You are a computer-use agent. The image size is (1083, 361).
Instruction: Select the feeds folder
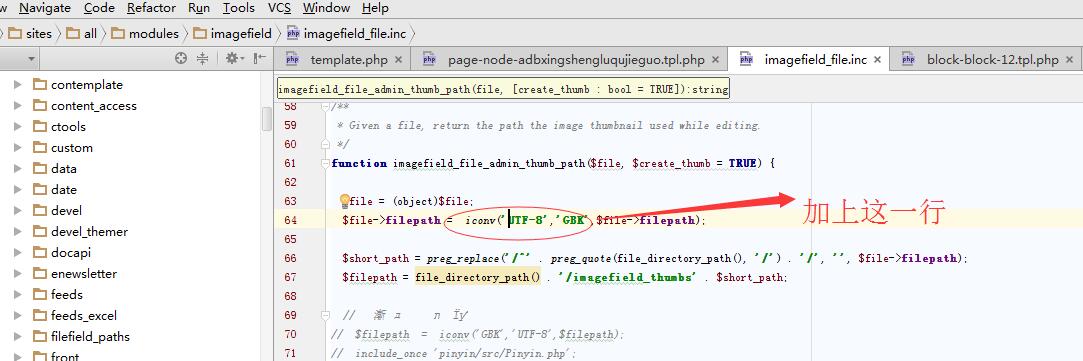point(66,295)
